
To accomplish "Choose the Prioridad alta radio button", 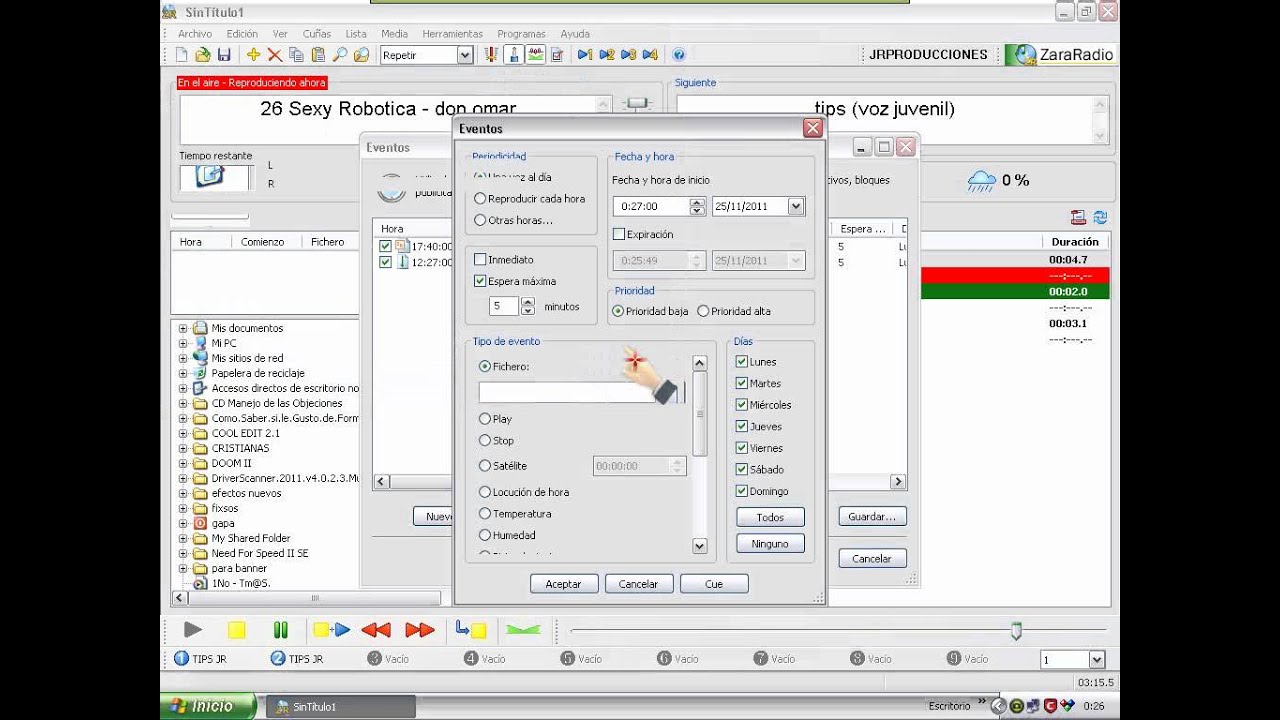I will pos(703,311).
